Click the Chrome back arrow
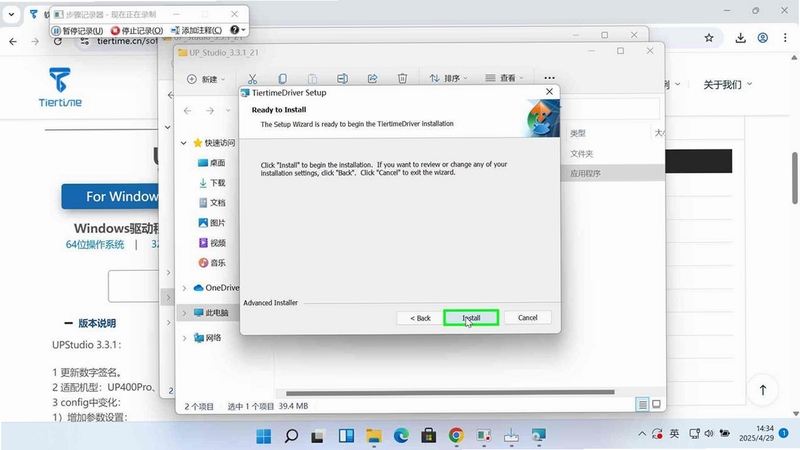 click(x=13, y=41)
